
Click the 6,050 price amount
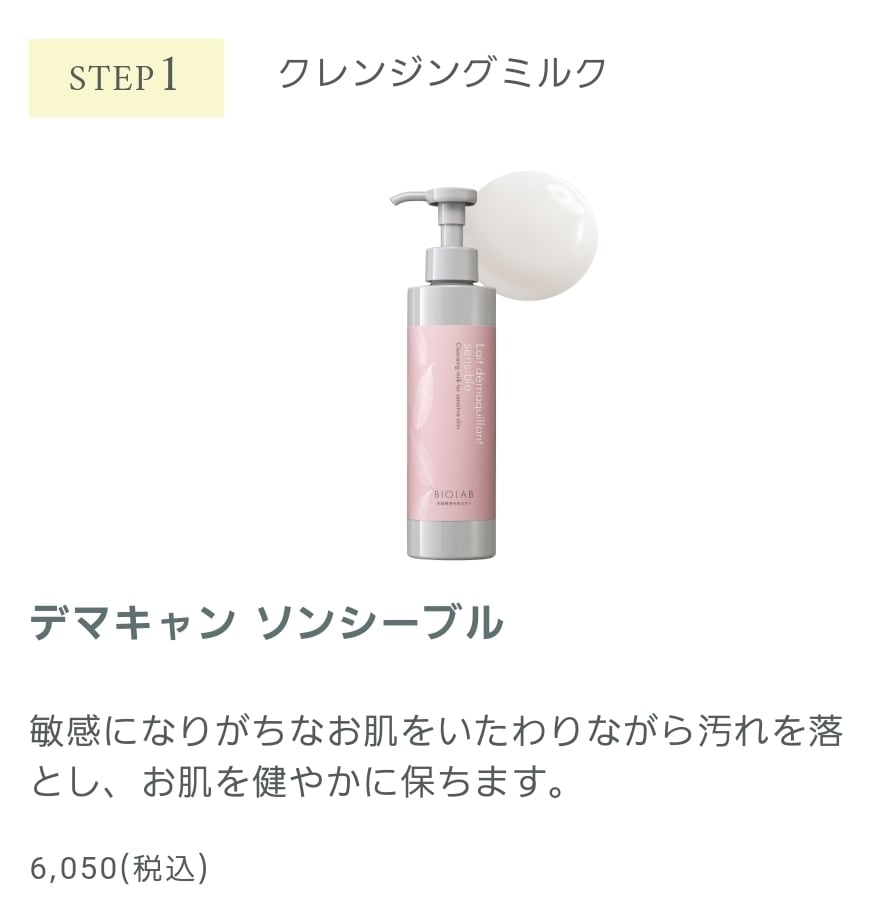[x=74, y=869]
